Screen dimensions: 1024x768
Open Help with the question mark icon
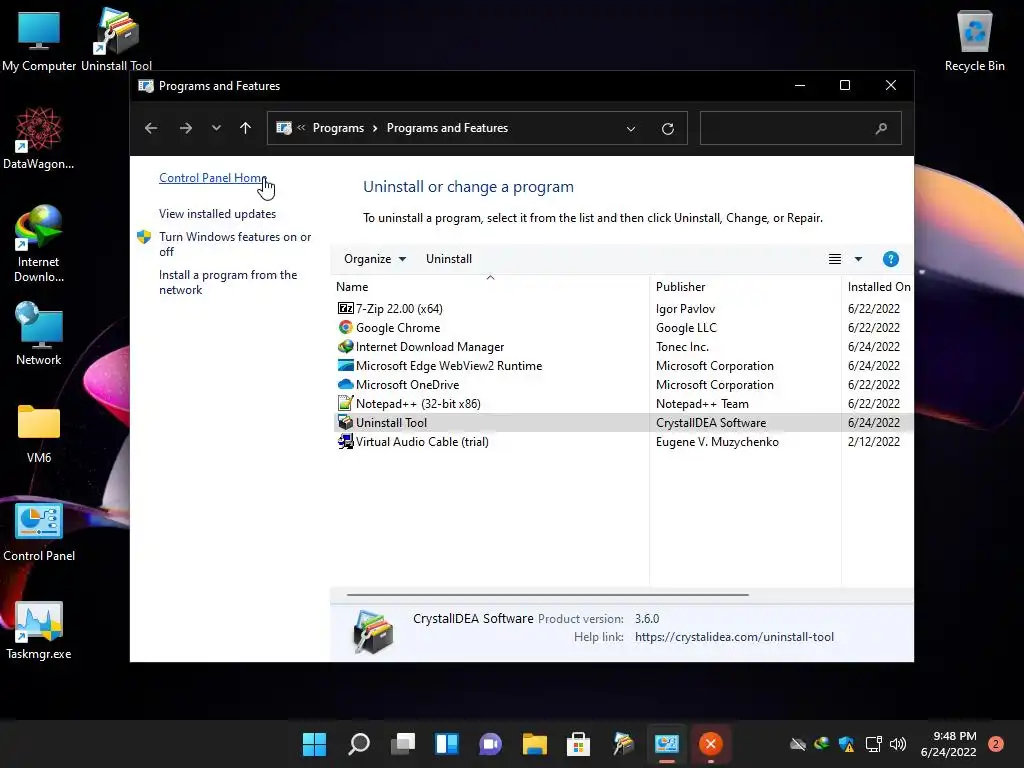891,259
